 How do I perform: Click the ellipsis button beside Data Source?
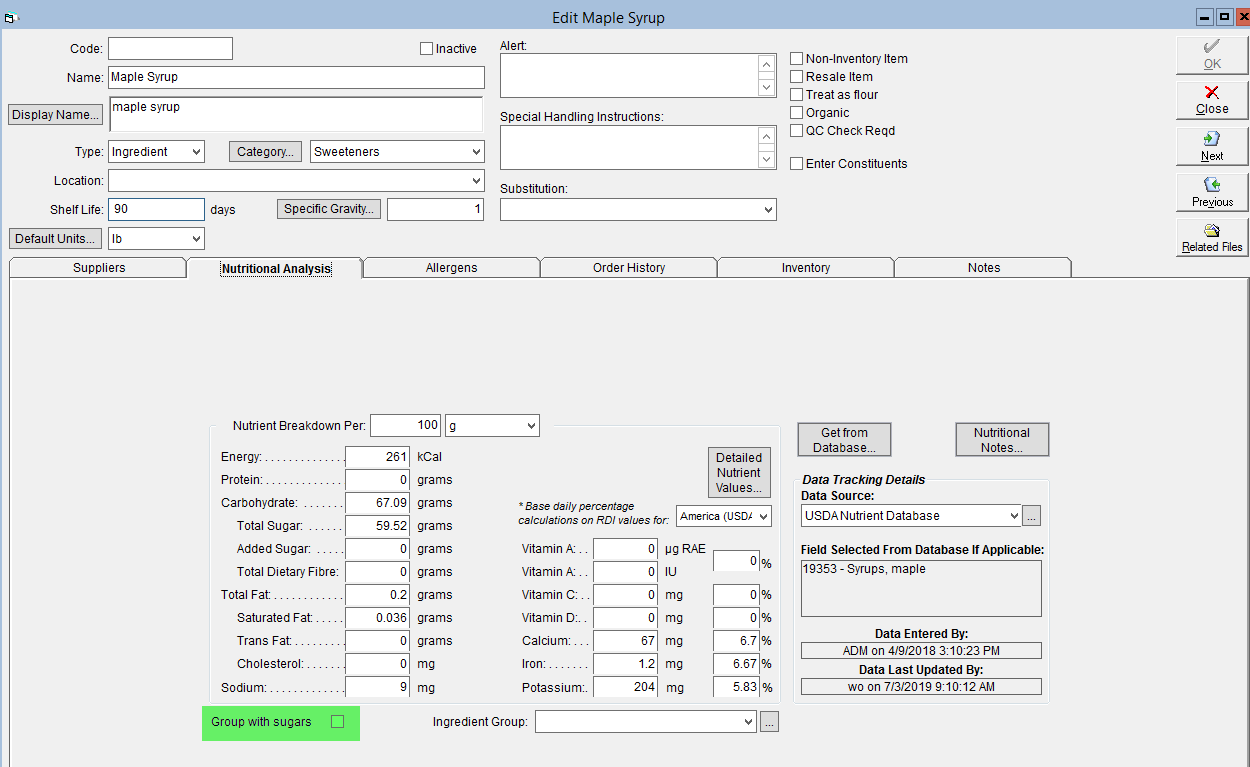(x=1032, y=516)
